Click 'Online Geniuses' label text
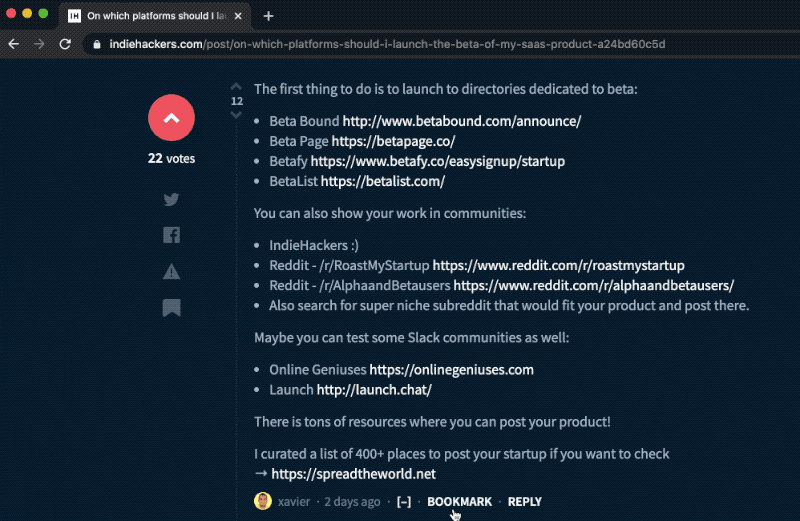 [x=318, y=369]
